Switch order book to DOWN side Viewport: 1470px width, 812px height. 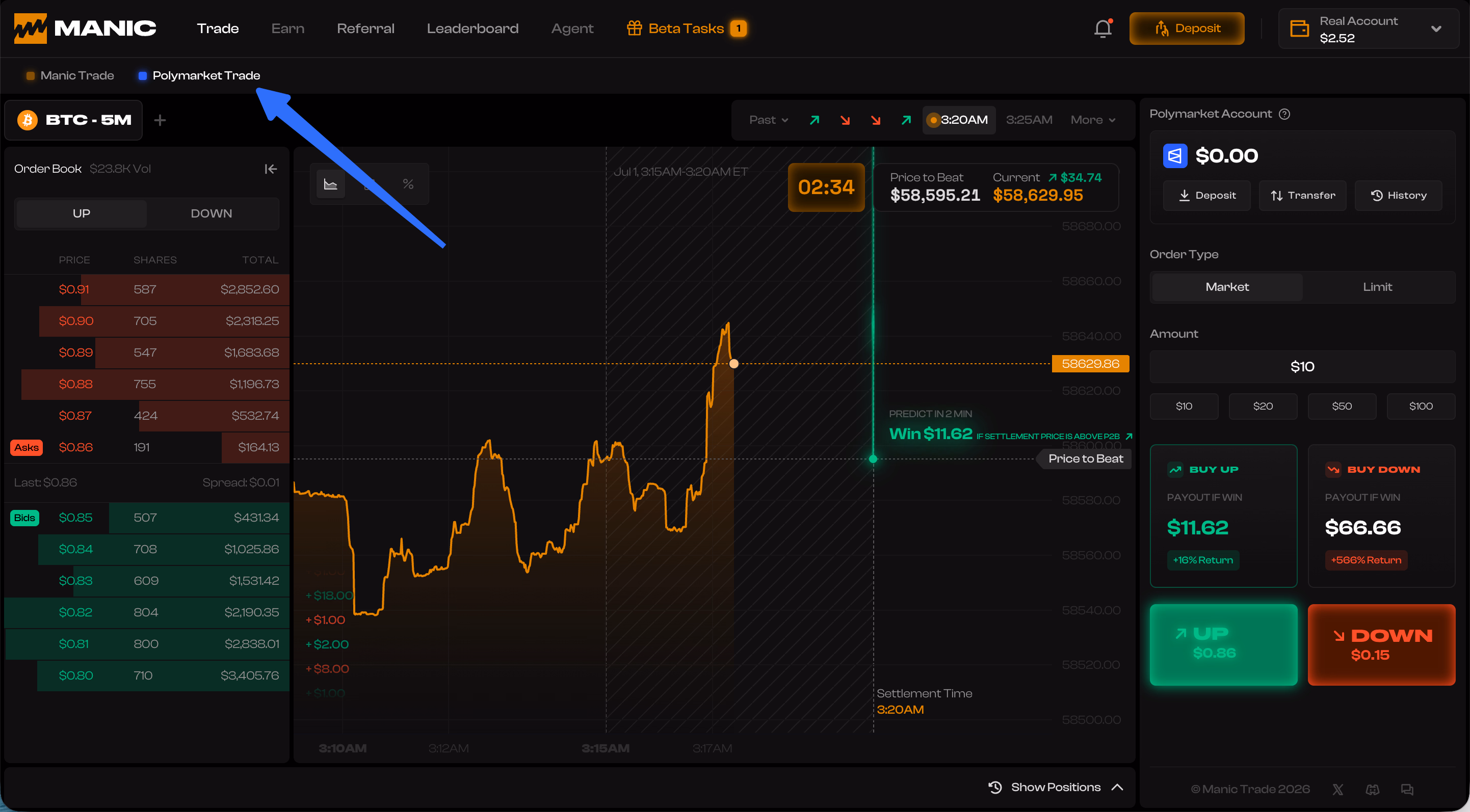coord(212,213)
